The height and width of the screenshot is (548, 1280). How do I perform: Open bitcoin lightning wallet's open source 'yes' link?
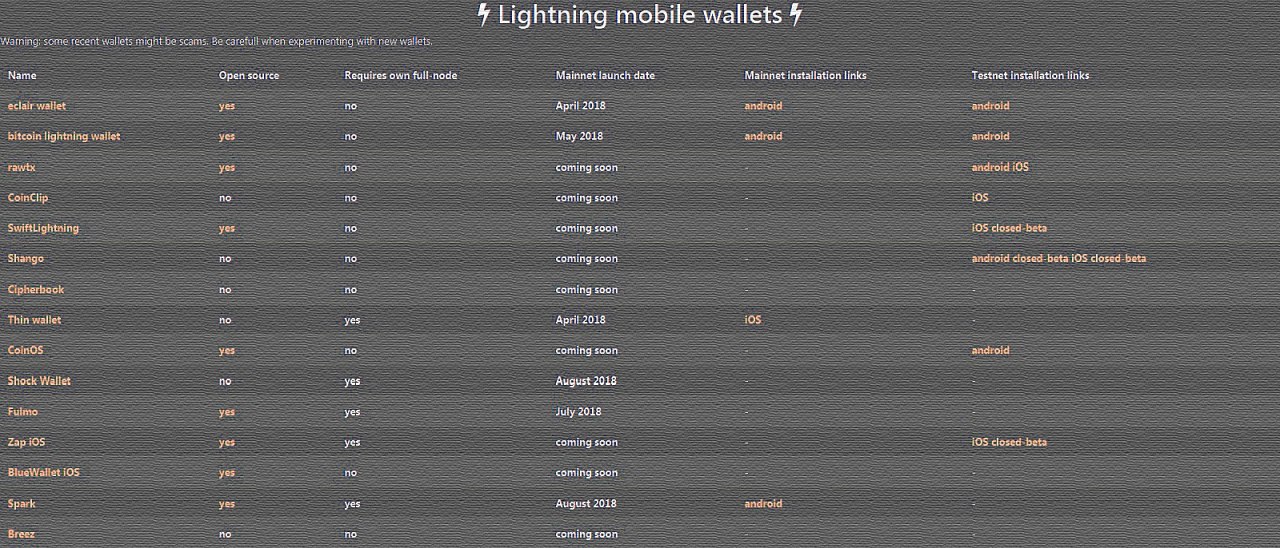coord(227,136)
